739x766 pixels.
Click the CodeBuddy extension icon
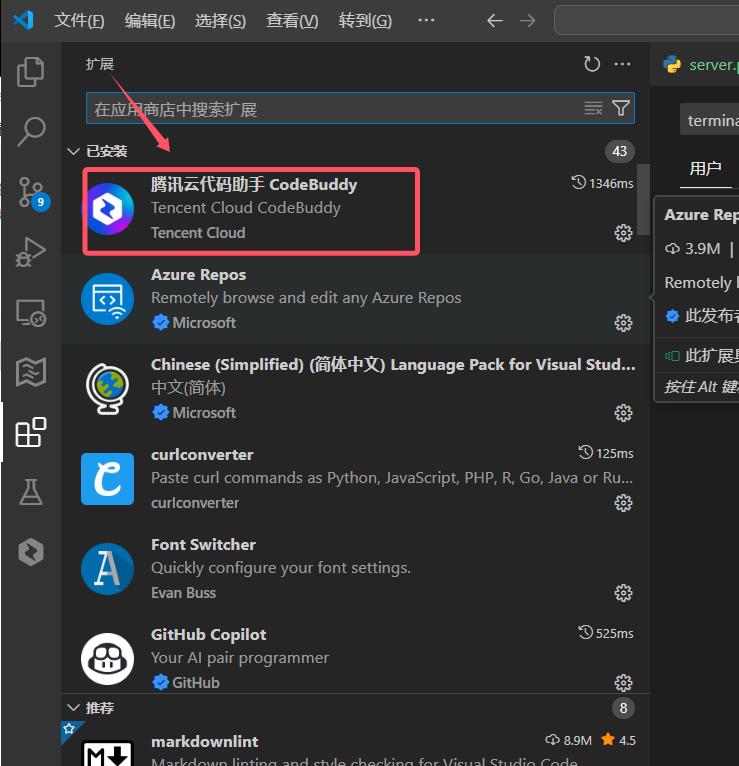pos(107,209)
